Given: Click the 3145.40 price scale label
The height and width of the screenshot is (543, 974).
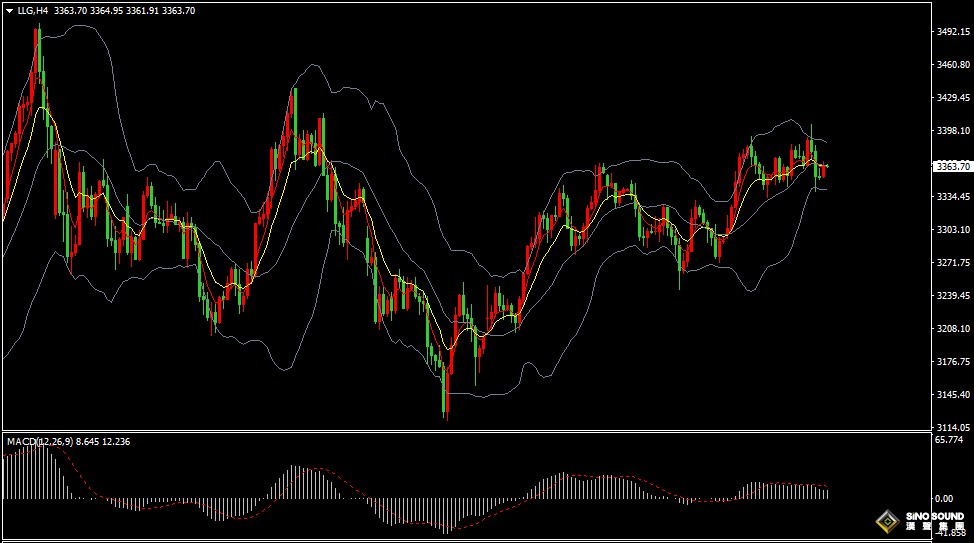Looking at the screenshot, I should point(952,394).
